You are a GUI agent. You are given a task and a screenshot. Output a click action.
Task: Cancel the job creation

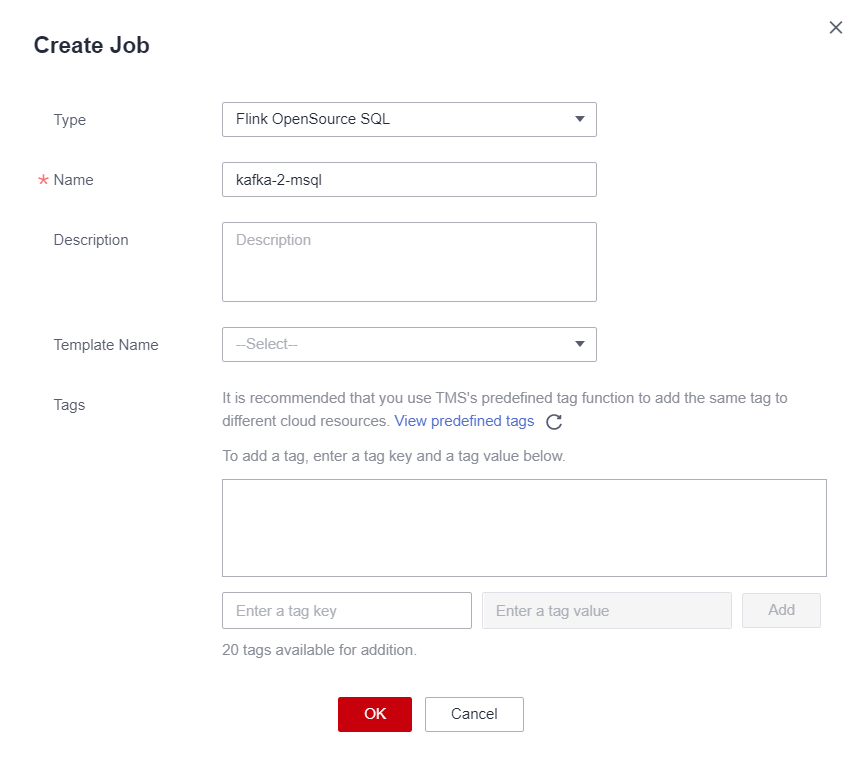pos(474,714)
